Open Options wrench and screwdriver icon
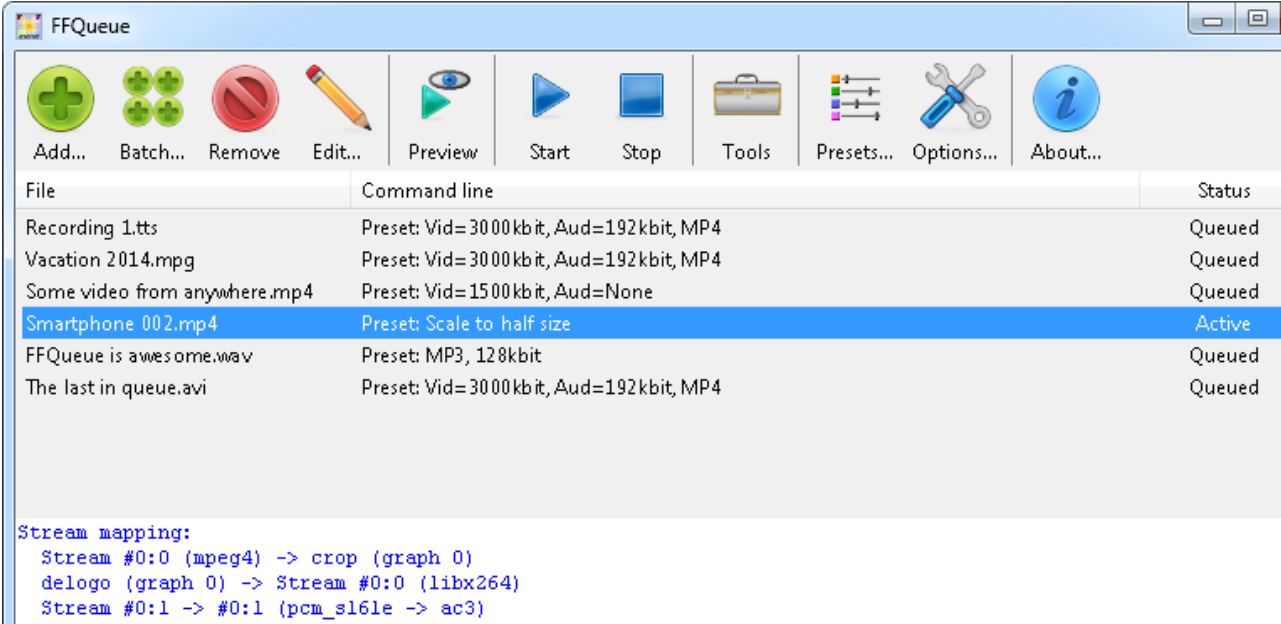 954,101
